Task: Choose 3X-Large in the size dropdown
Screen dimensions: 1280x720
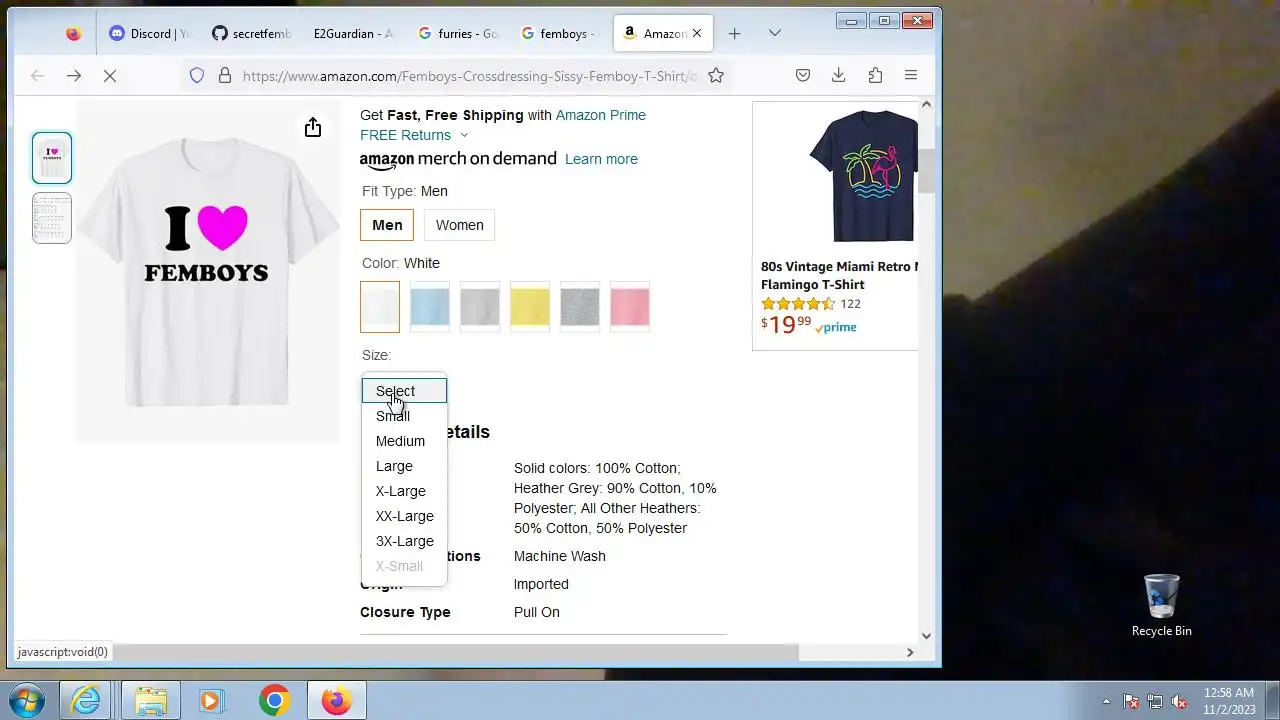Action: click(x=404, y=541)
